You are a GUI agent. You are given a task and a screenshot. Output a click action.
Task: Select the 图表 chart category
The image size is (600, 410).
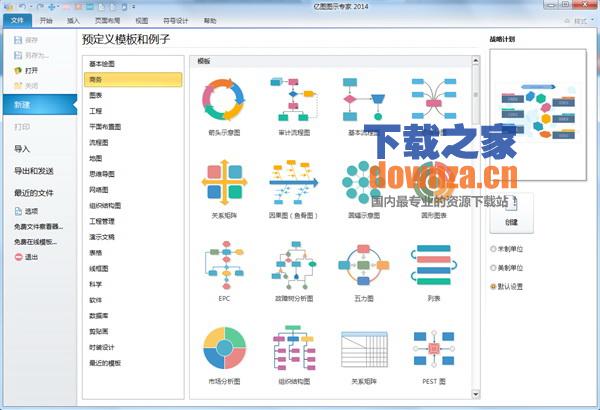tap(133, 95)
